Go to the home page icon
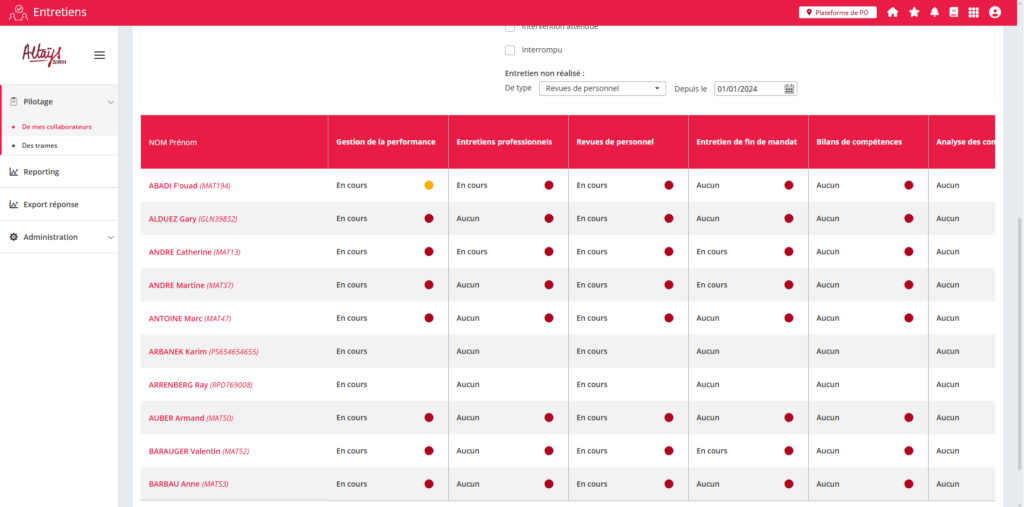Image resolution: width=1024 pixels, height=507 pixels. 892,12
